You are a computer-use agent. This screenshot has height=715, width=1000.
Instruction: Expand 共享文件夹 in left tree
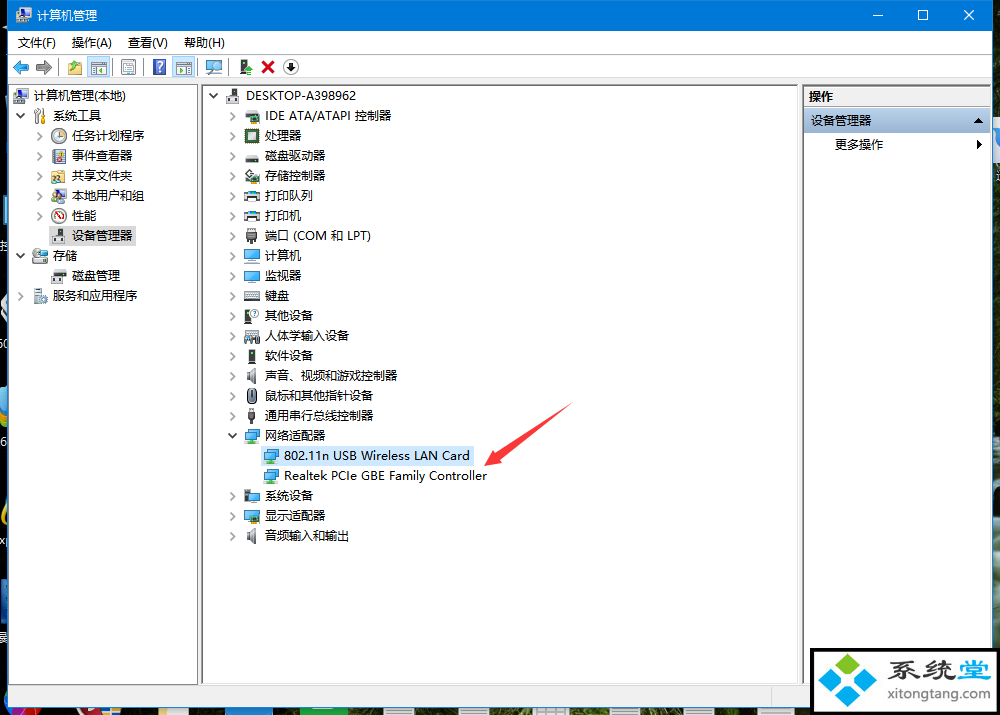coord(40,175)
